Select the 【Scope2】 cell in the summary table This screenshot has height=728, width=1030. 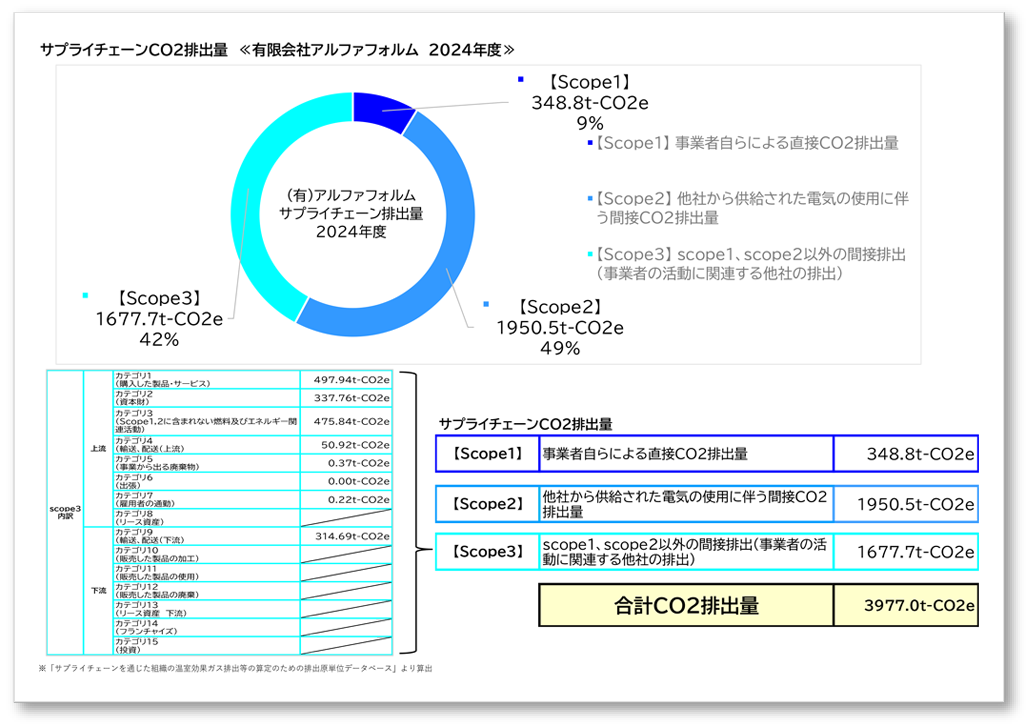tap(487, 504)
